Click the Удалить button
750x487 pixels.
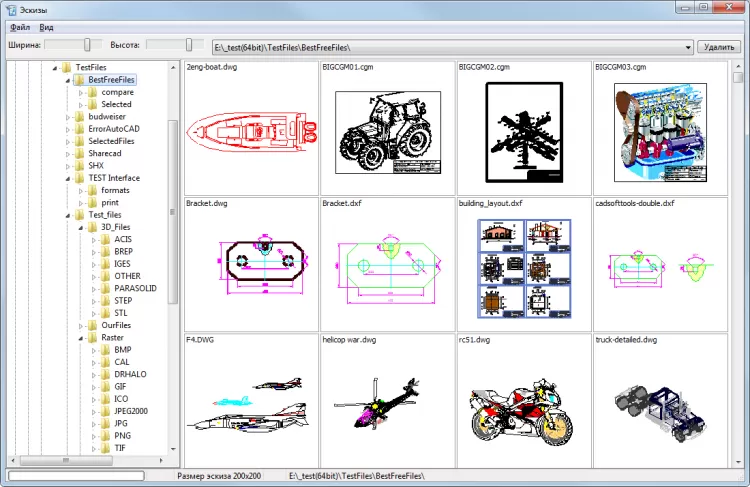(x=720, y=46)
